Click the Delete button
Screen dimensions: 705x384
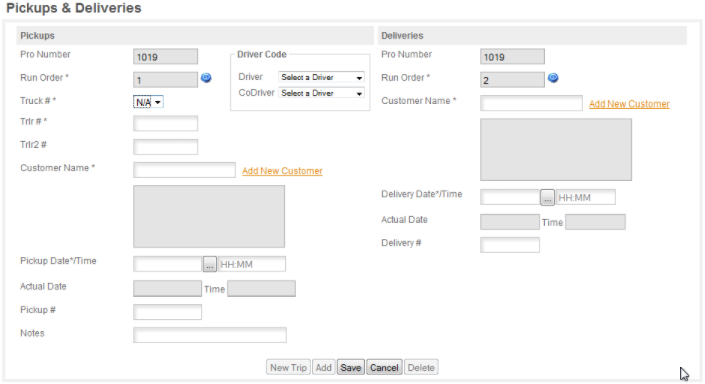click(421, 367)
